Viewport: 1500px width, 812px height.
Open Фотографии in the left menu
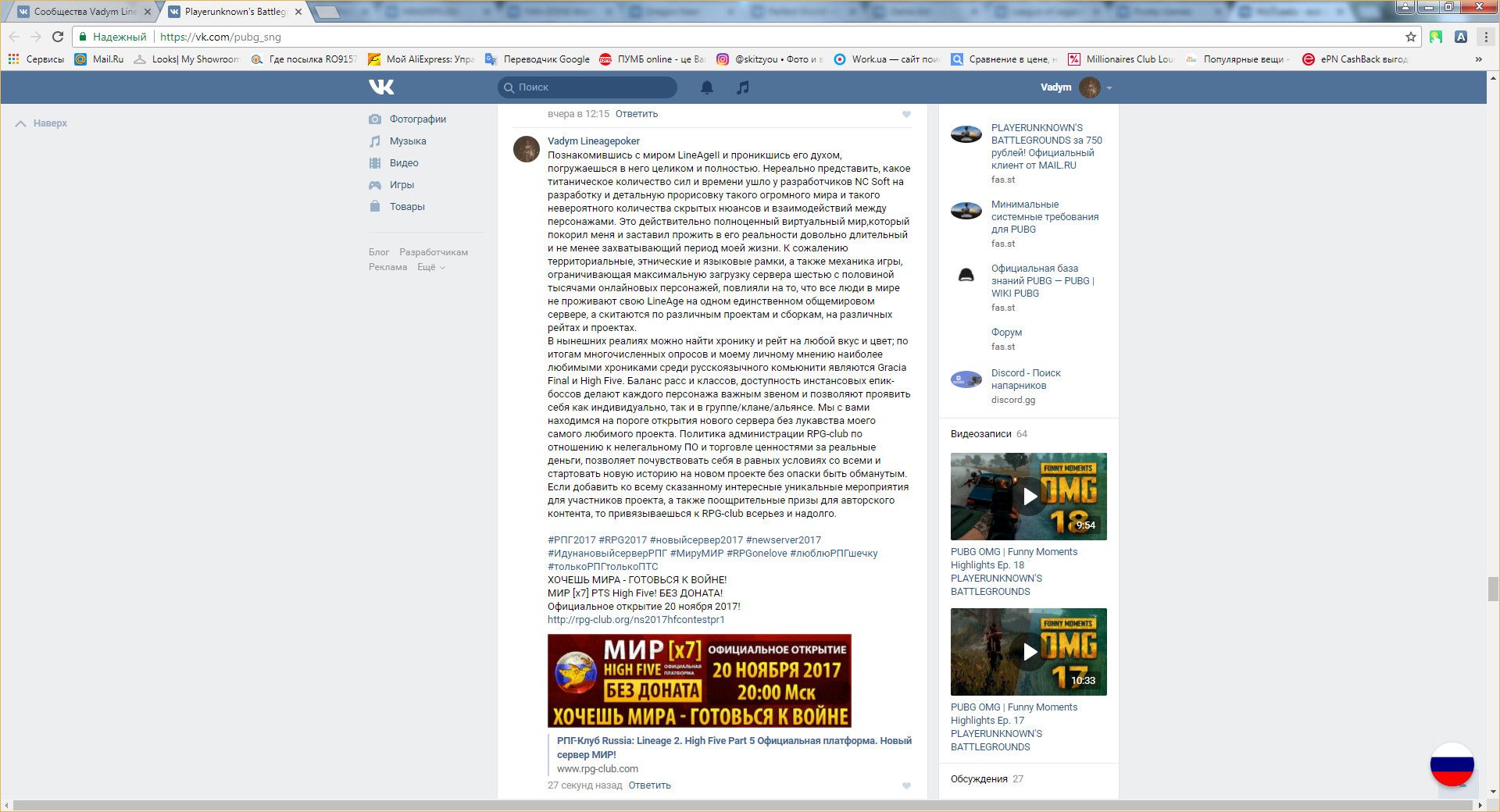[418, 119]
